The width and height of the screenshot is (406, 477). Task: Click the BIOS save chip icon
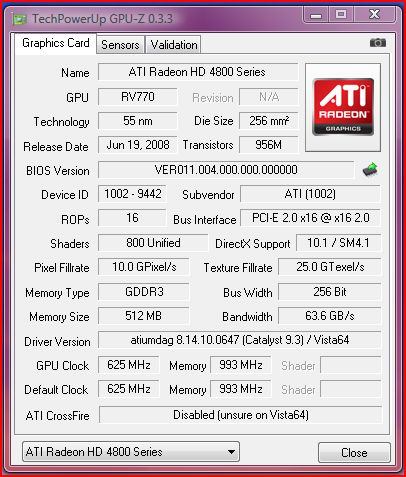point(370,170)
